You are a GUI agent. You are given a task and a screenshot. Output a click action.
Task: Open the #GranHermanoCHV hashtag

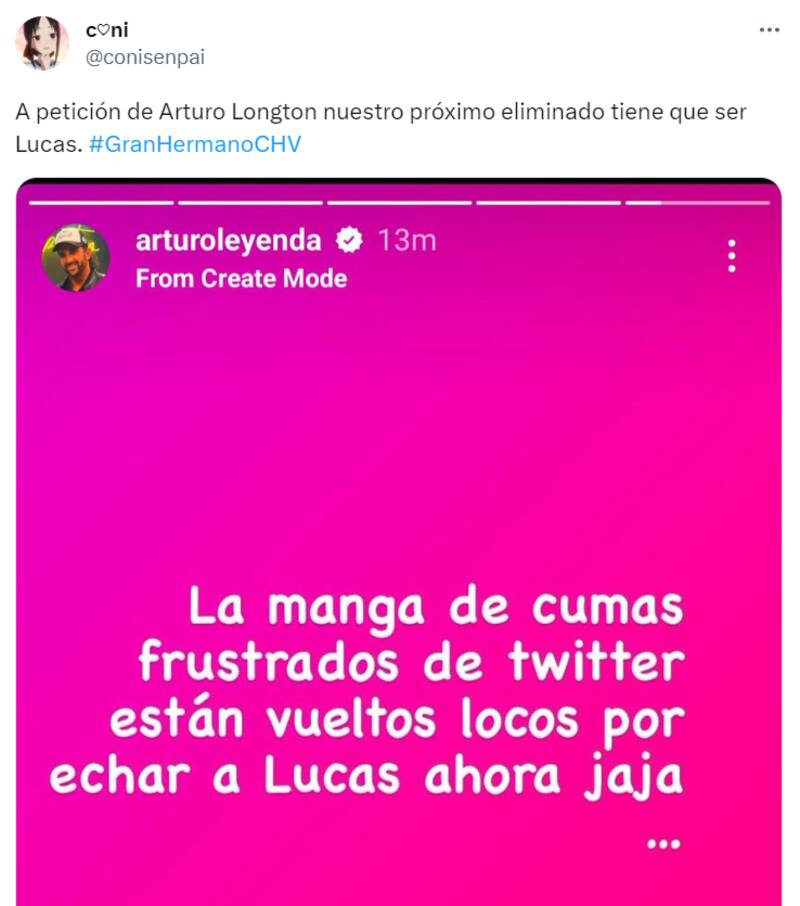coord(195,144)
